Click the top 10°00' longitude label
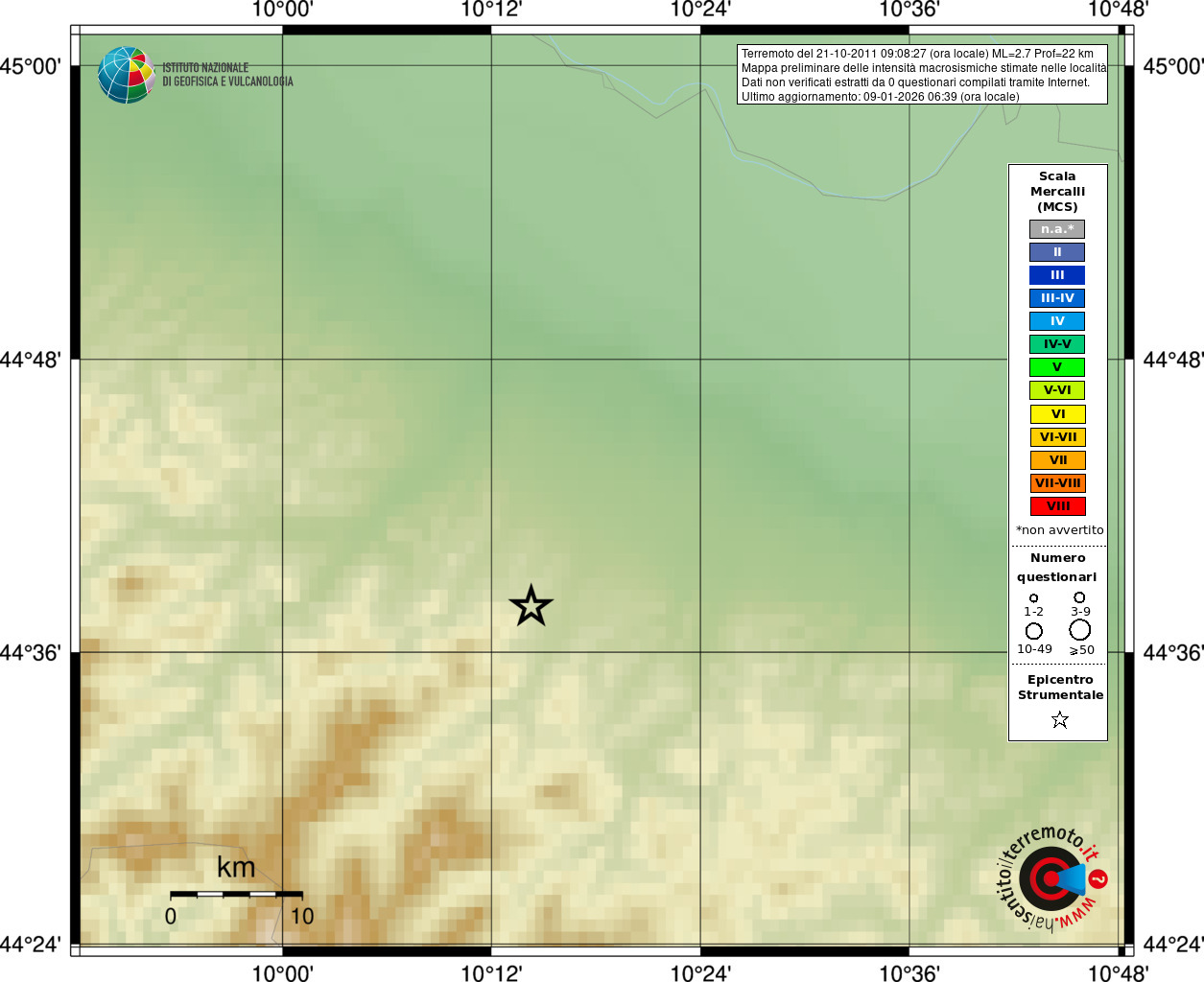Screen dimensions: 1204x982 click(x=282, y=10)
